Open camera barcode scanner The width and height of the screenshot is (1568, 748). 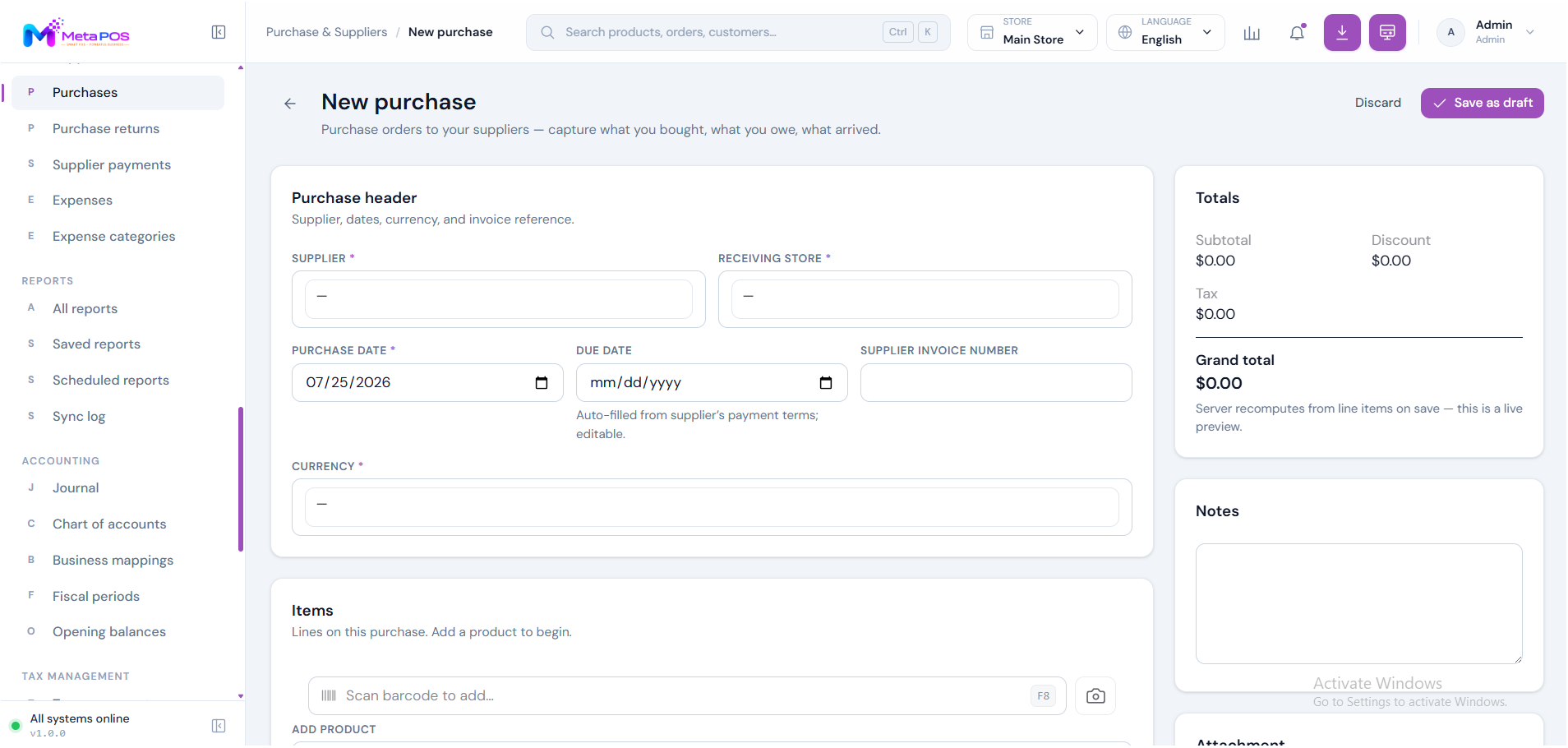1095,696
